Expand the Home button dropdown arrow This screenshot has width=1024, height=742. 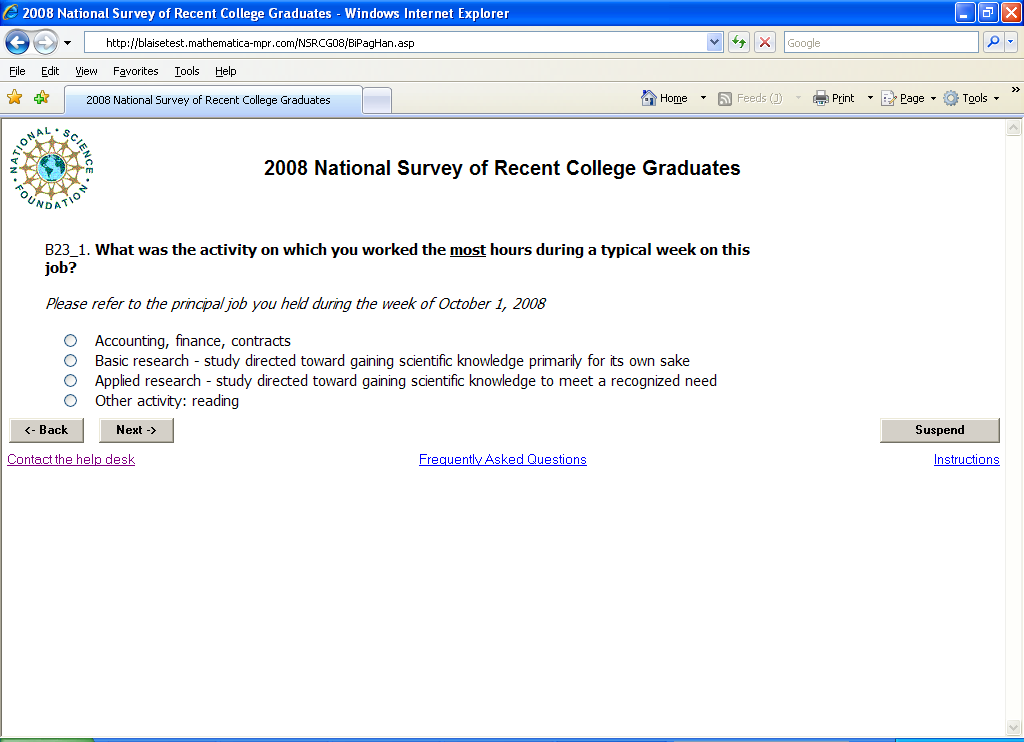[x=703, y=98]
